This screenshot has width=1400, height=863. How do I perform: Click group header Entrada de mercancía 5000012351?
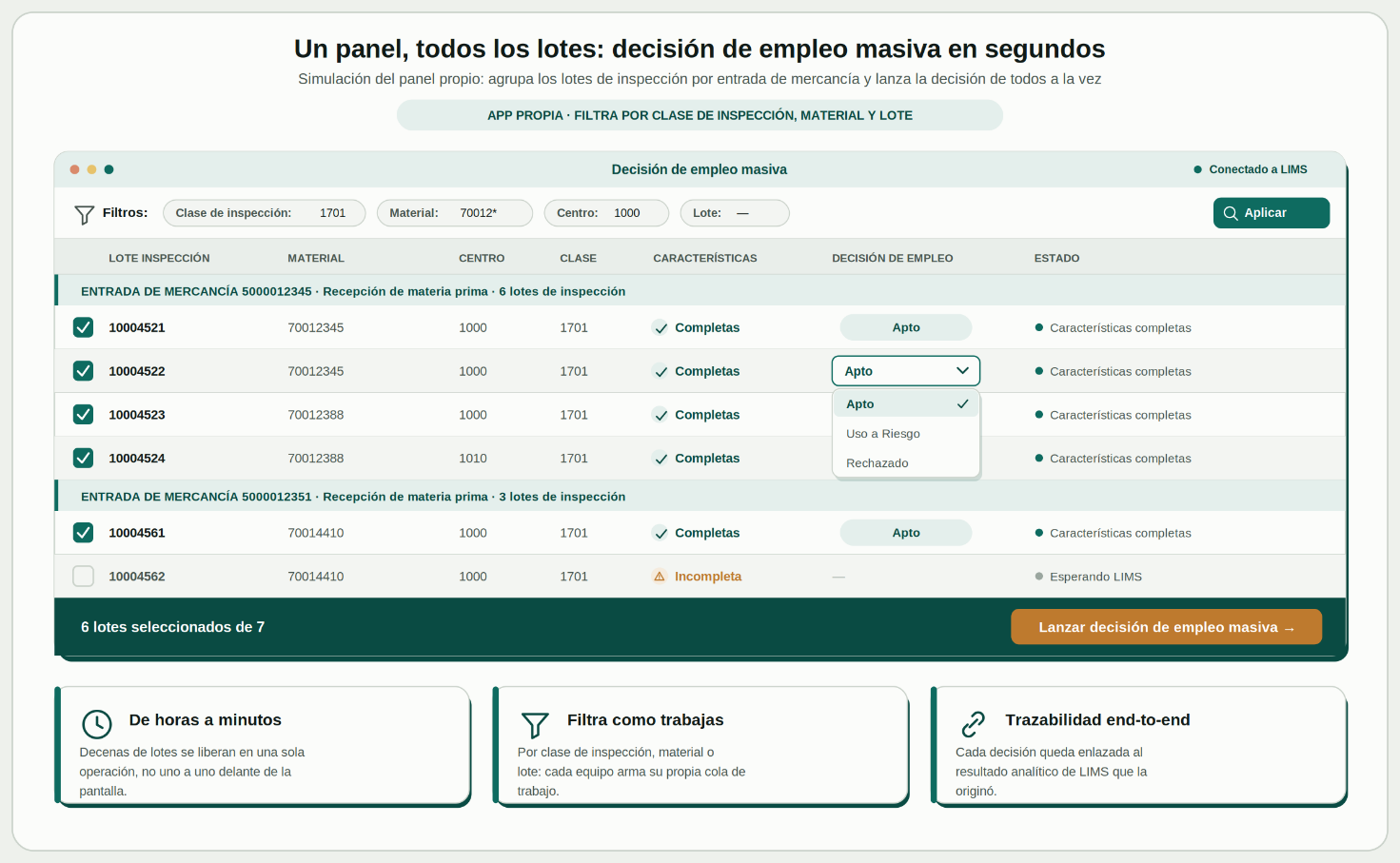[x=700, y=497]
